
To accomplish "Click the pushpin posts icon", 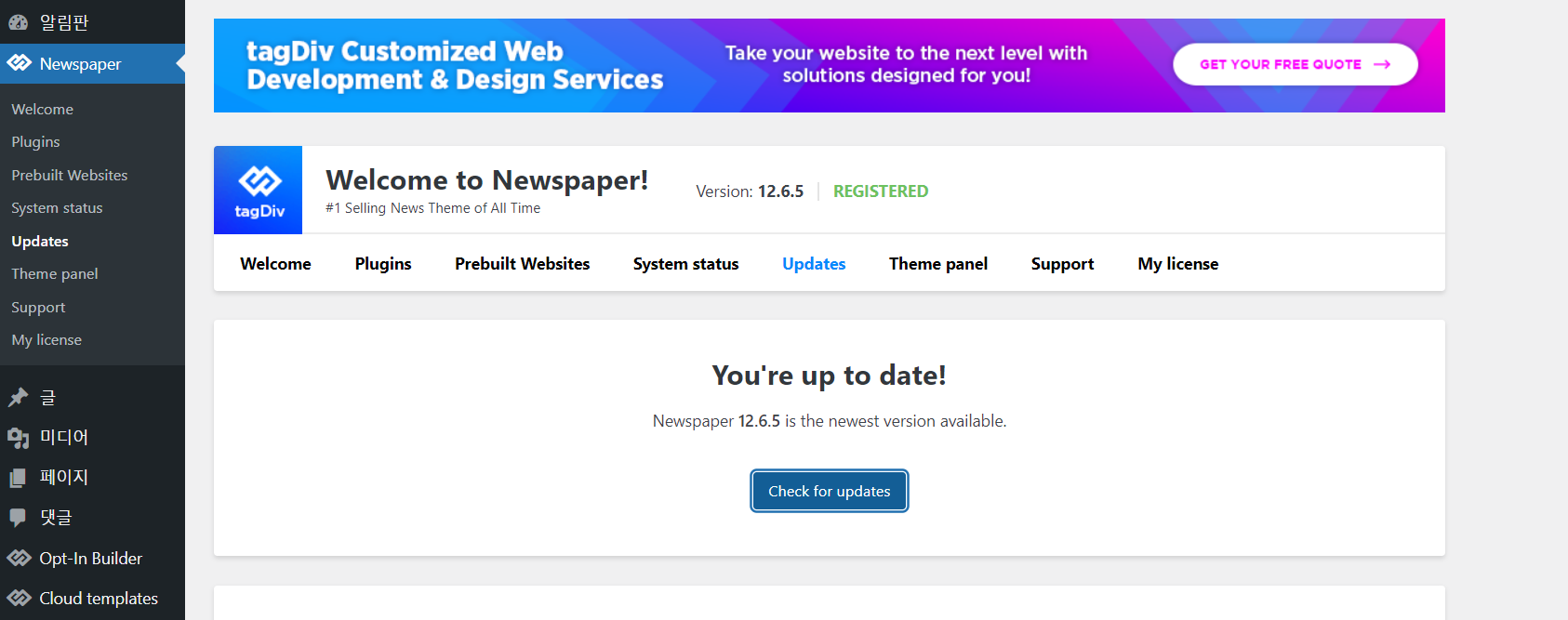I will (19, 398).
